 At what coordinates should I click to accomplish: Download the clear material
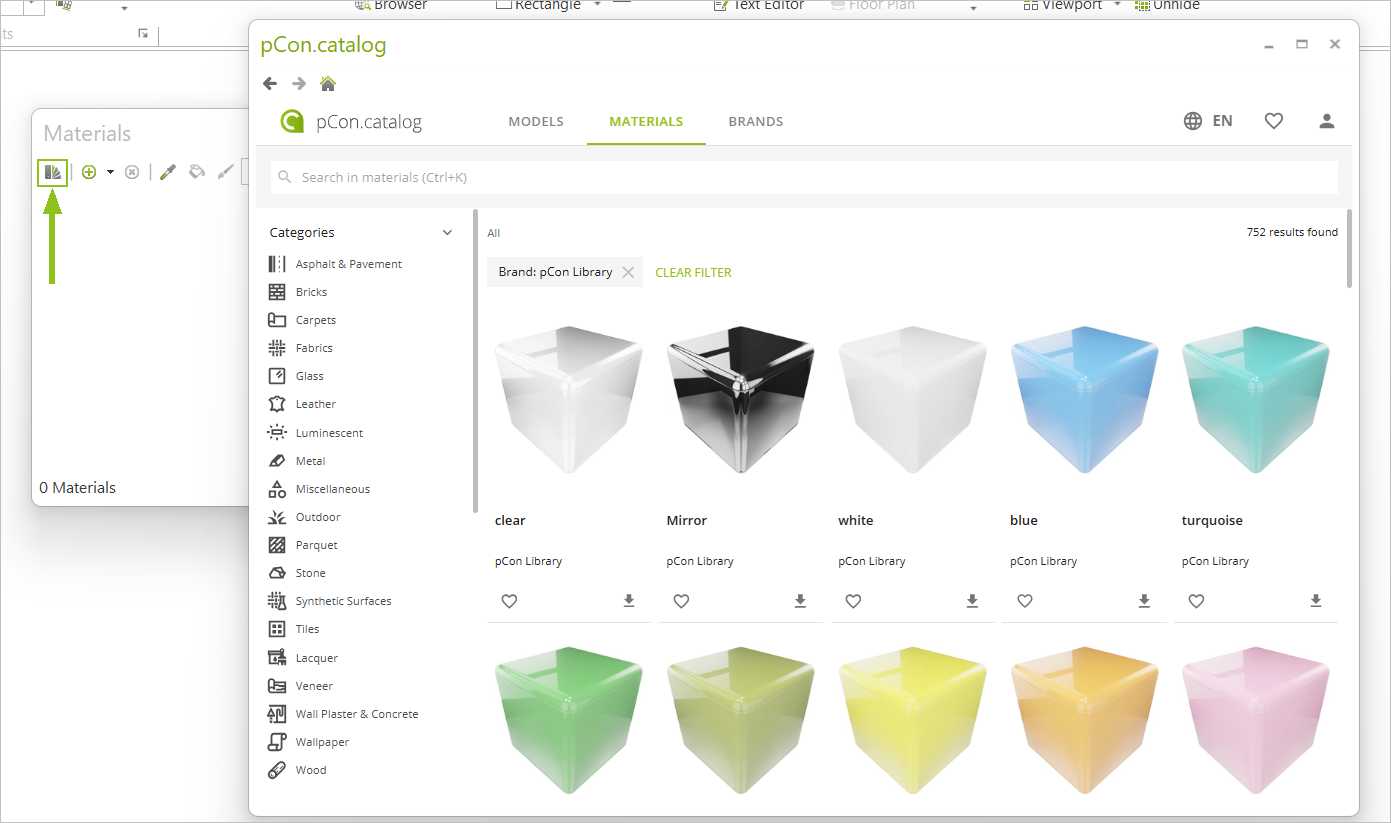pyautogui.click(x=629, y=601)
